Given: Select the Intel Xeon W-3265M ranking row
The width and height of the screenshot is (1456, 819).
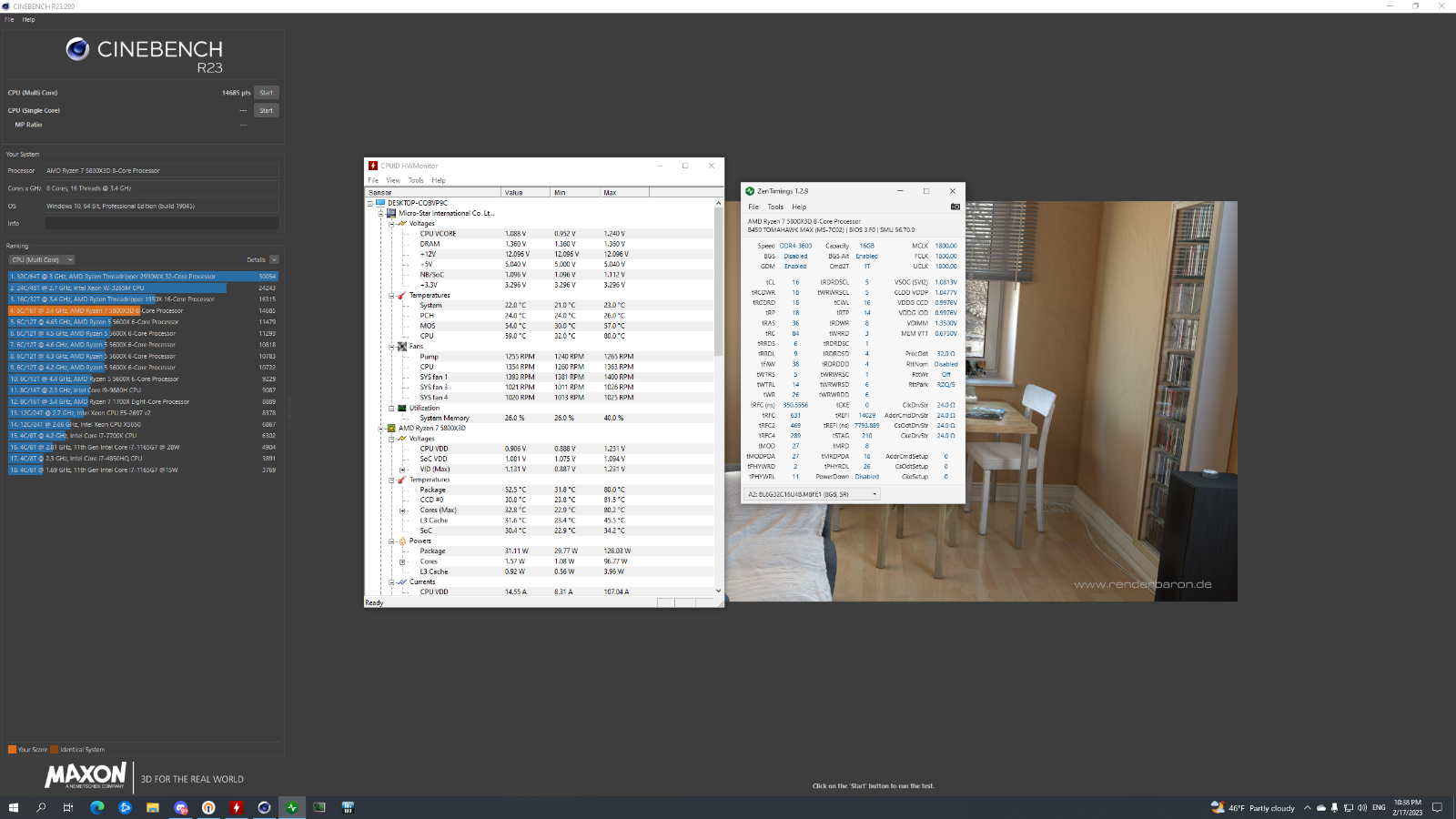Looking at the screenshot, I should point(143,288).
